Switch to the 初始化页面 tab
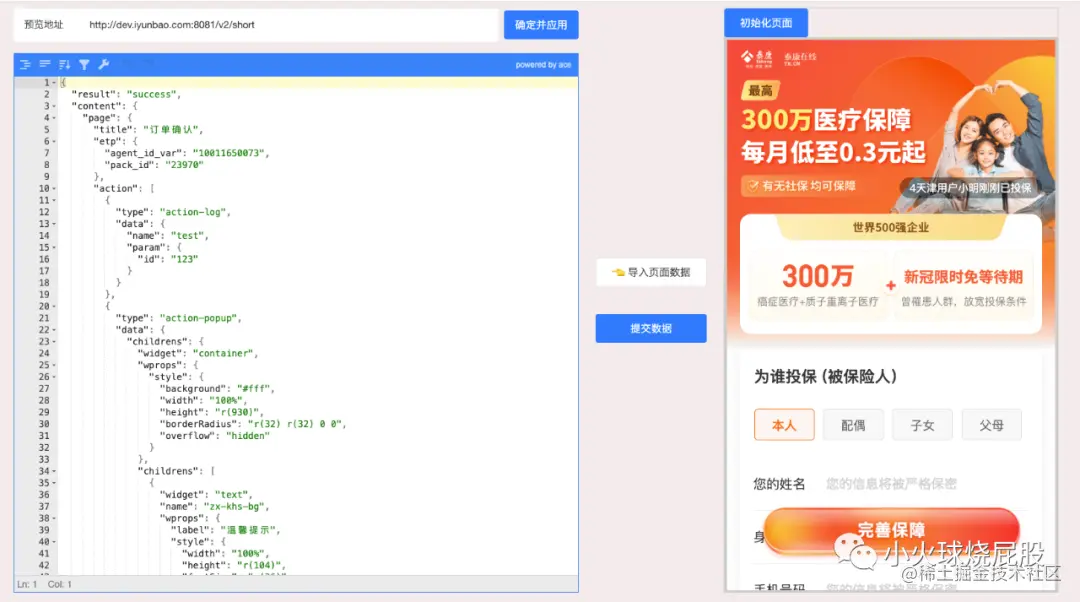Viewport: 1080px width, 602px height. 765,21
